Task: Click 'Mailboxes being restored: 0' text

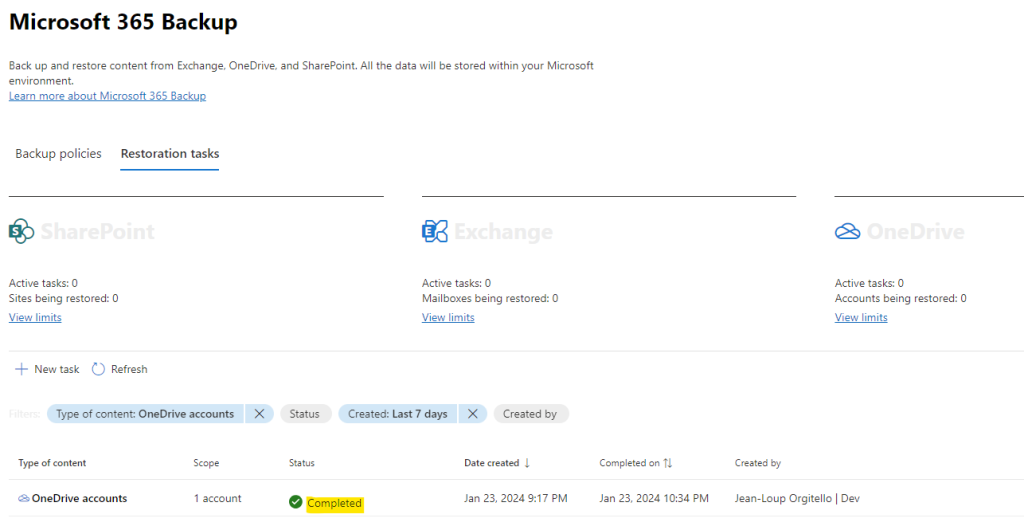Action: 490,299
